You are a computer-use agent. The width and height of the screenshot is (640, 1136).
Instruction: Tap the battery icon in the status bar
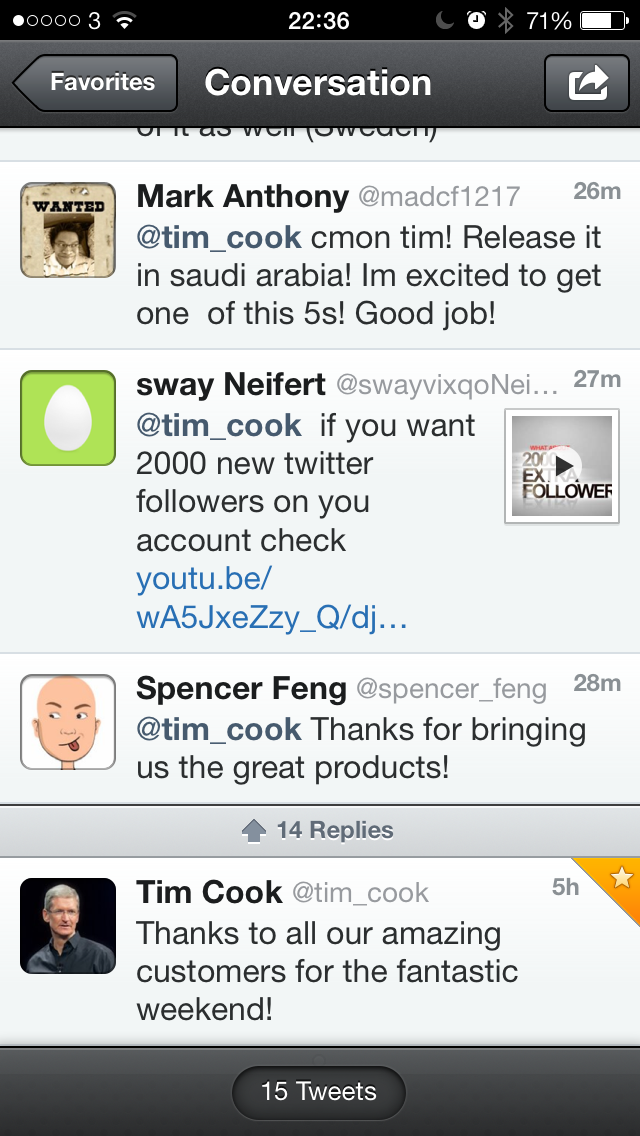coord(602,20)
